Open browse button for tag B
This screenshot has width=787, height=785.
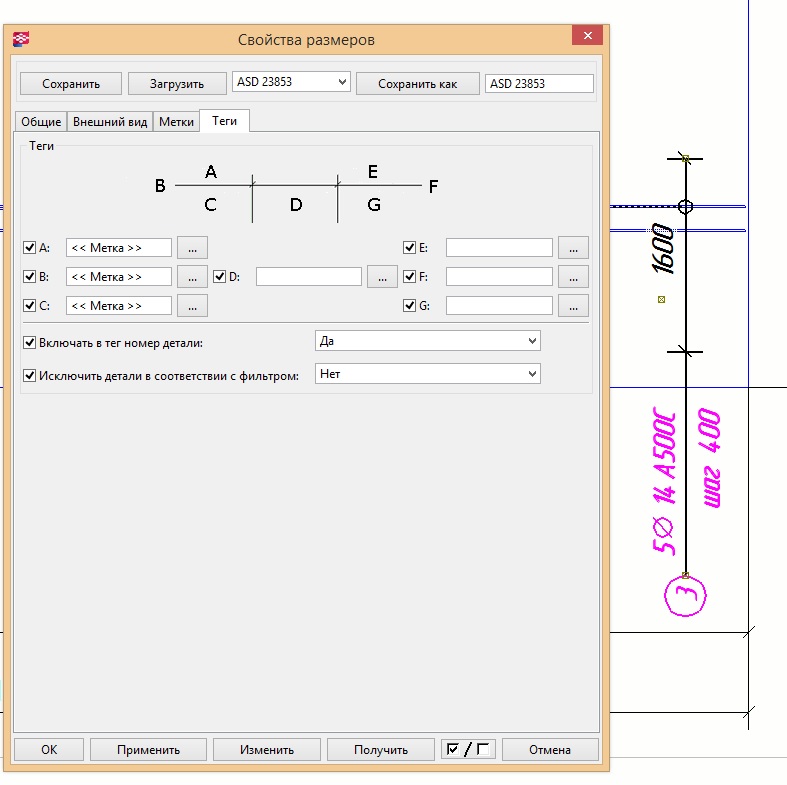pos(192,276)
